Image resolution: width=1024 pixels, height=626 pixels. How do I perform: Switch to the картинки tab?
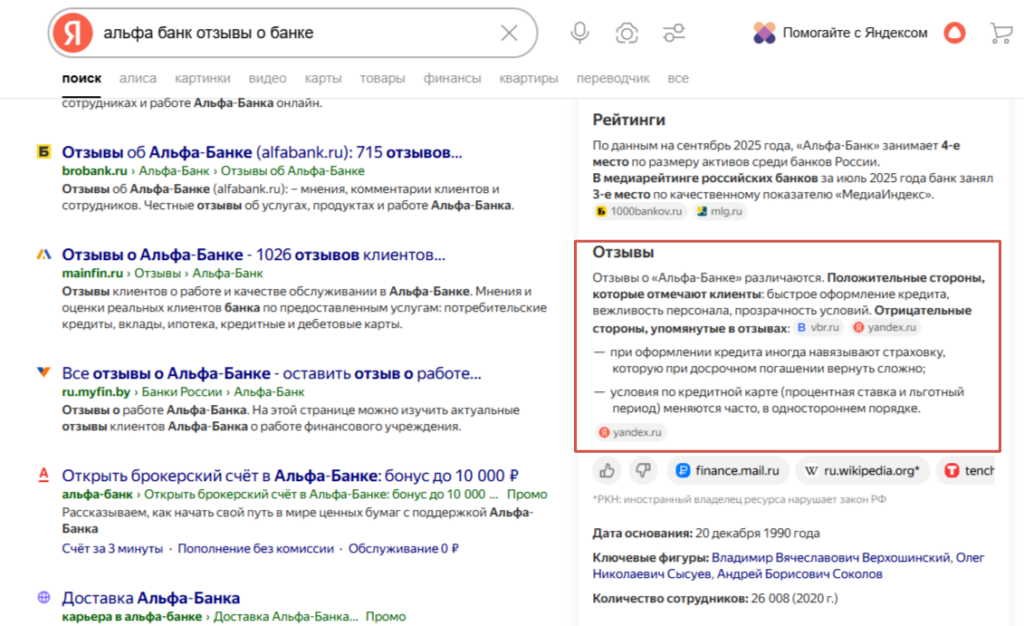[203, 77]
